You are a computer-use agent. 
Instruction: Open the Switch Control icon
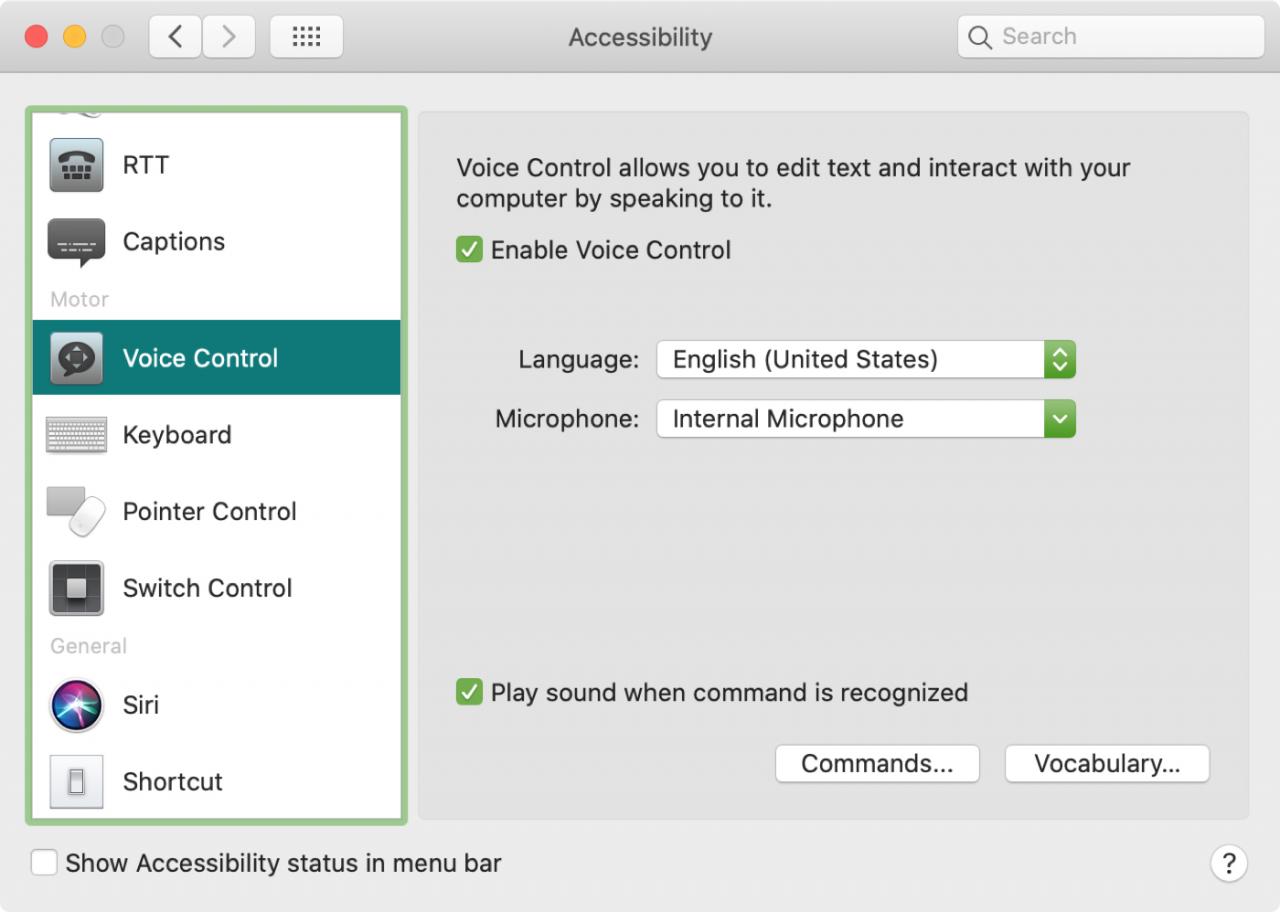[76, 588]
